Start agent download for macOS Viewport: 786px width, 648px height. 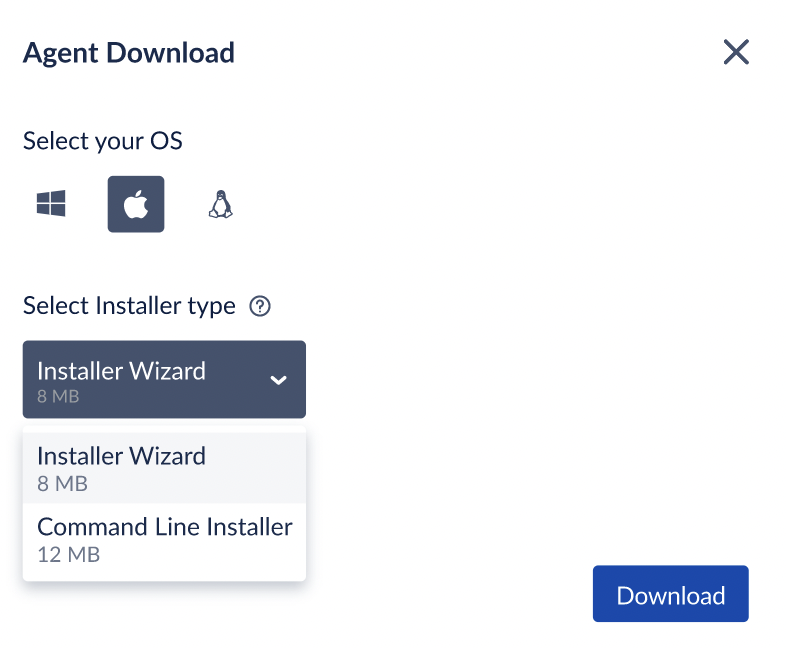coord(671,594)
